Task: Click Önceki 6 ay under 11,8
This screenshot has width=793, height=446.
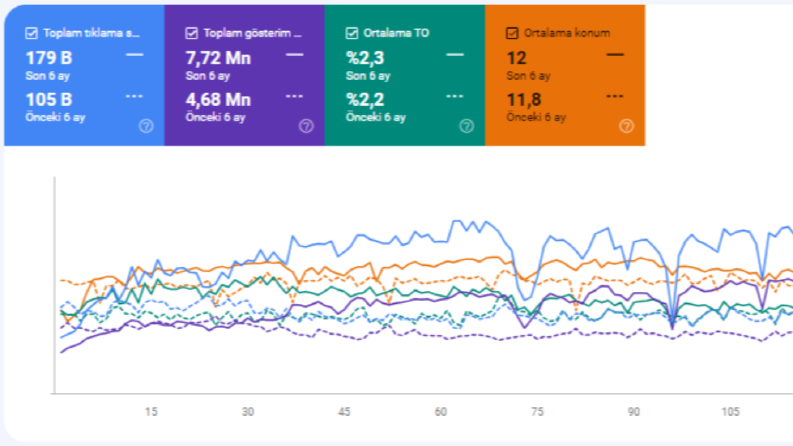Action: click(x=536, y=117)
